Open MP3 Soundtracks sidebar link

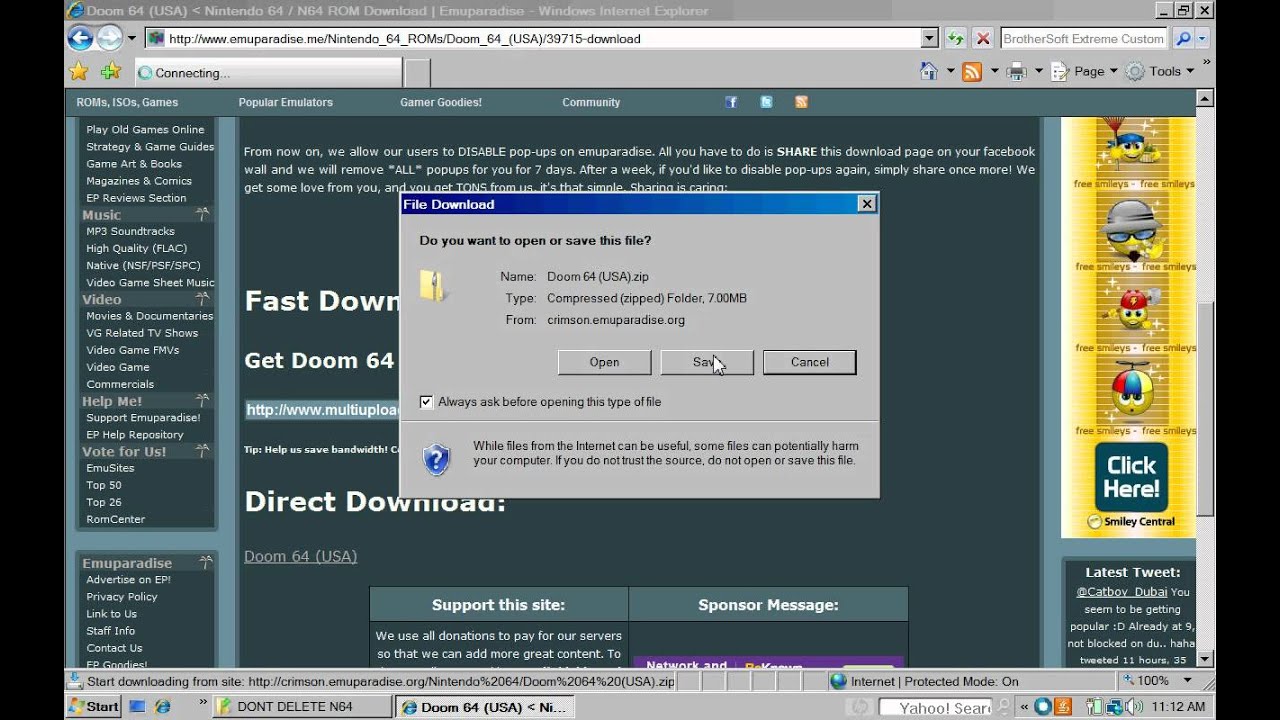[130, 231]
